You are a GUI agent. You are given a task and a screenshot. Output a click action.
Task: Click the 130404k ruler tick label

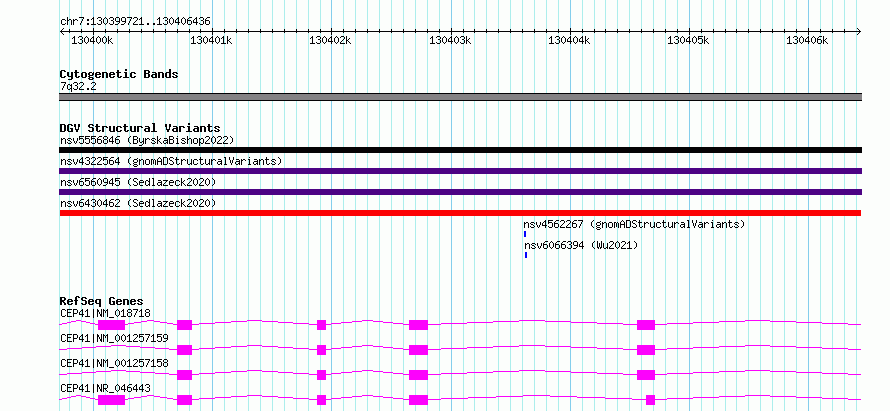569,40
